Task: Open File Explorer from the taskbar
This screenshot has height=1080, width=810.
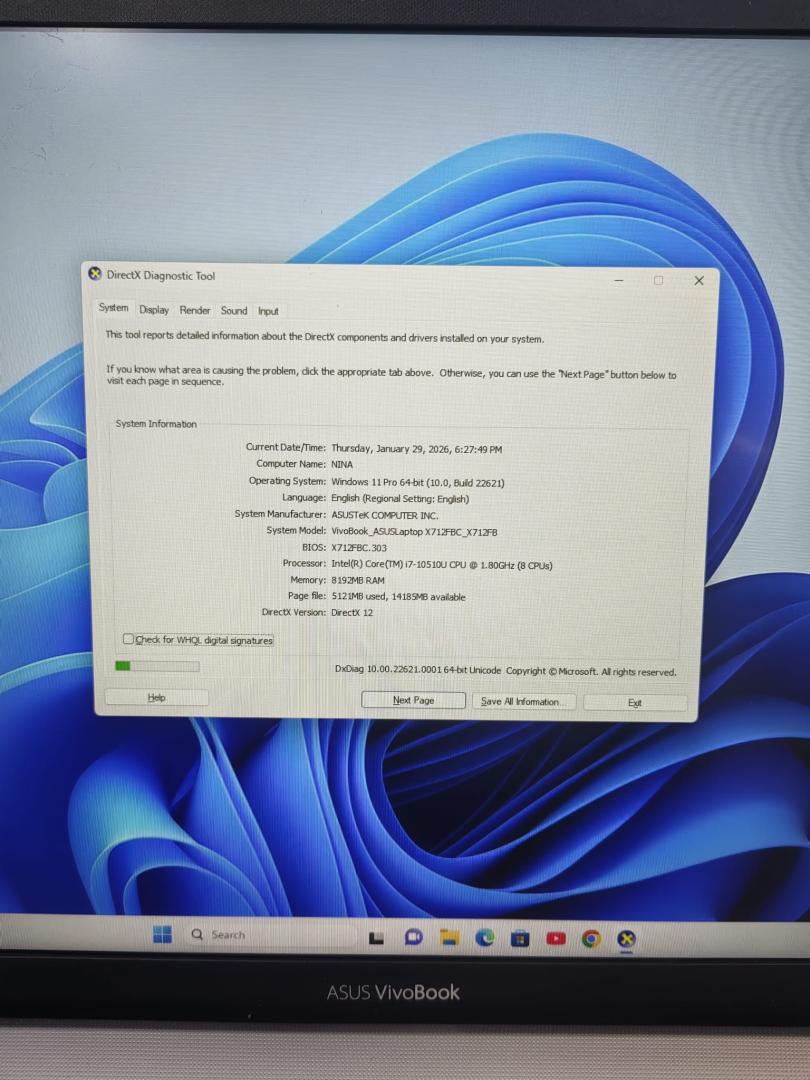Action: coord(449,938)
